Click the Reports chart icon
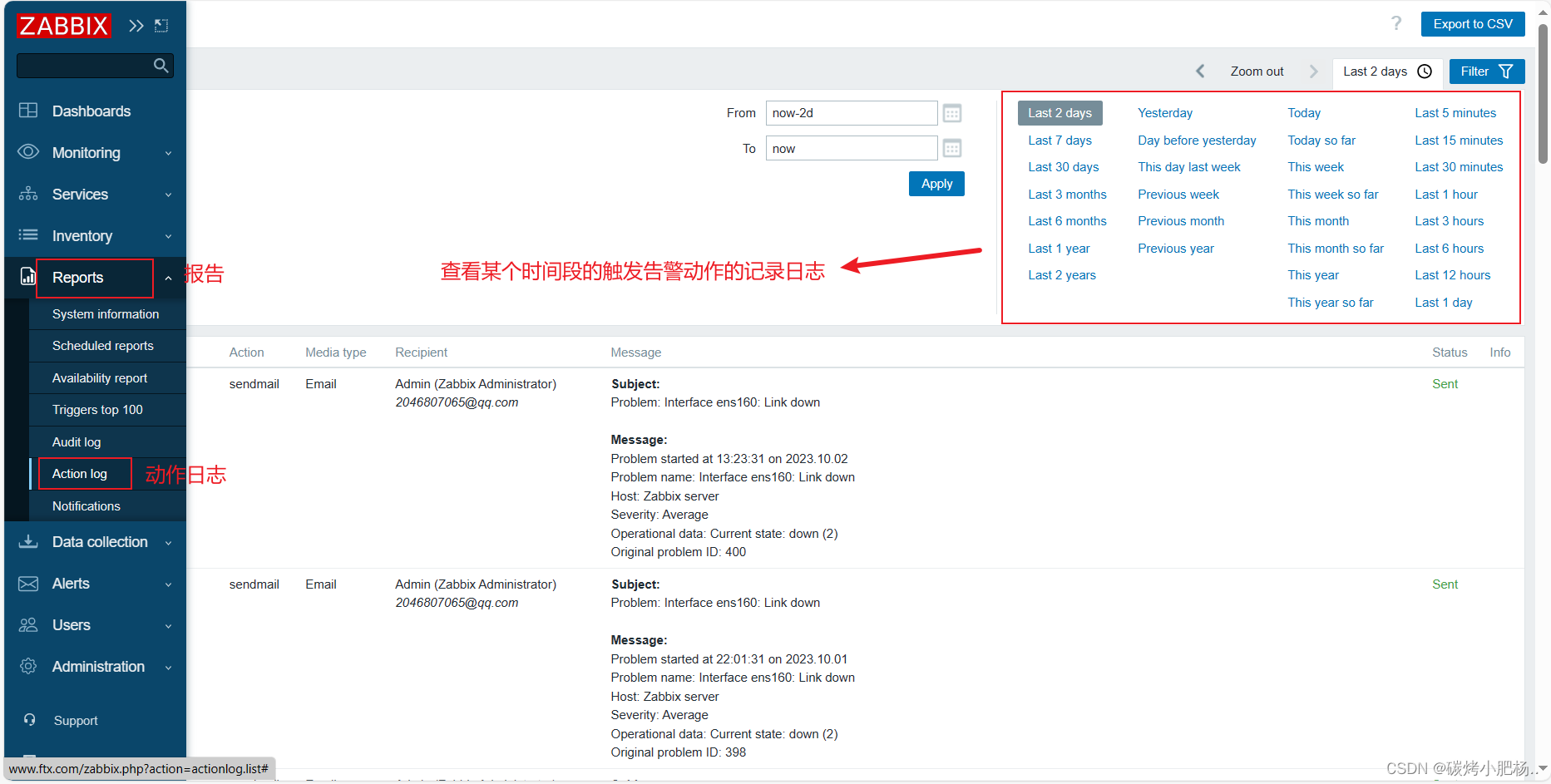 click(28, 277)
